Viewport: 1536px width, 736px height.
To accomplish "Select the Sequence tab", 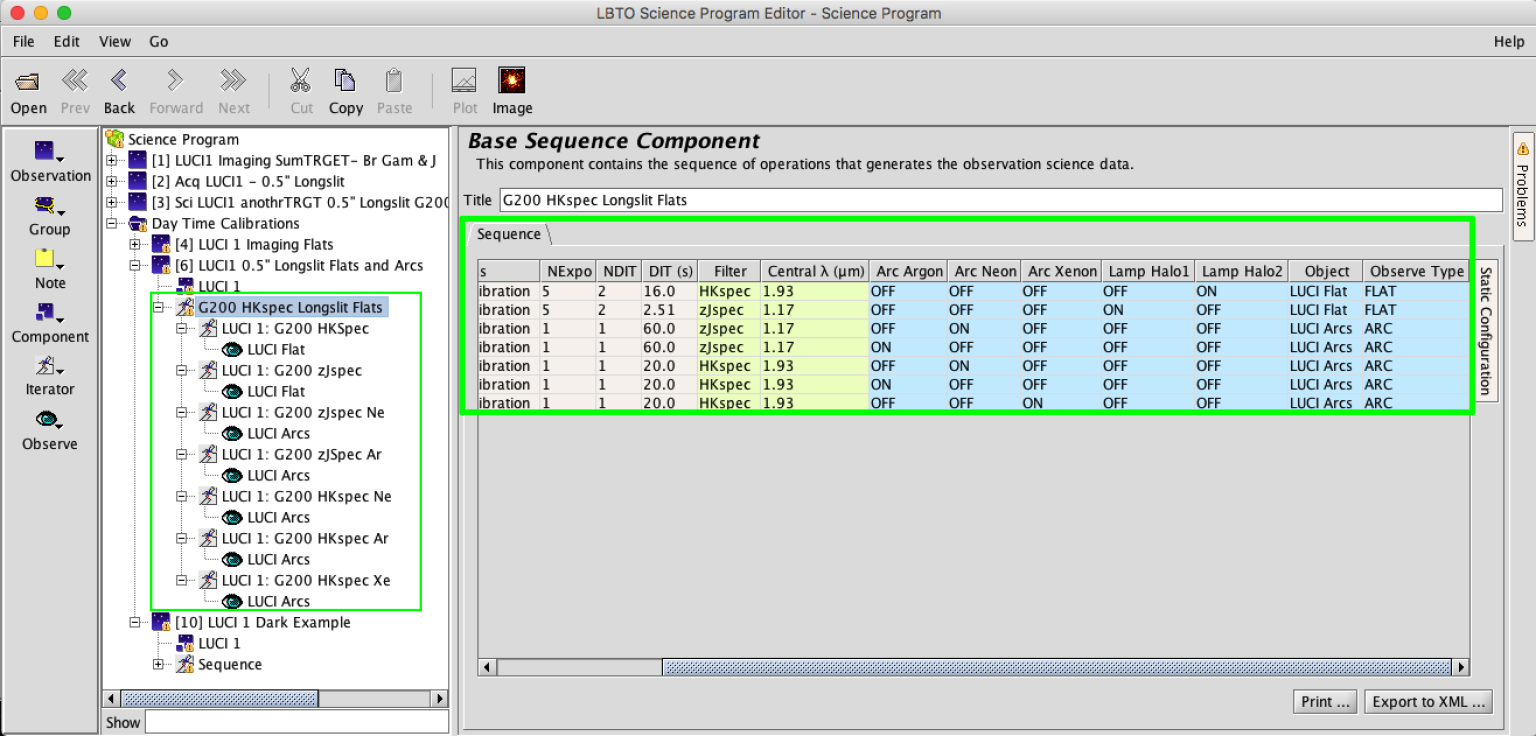I will pyautogui.click(x=509, y=234).
